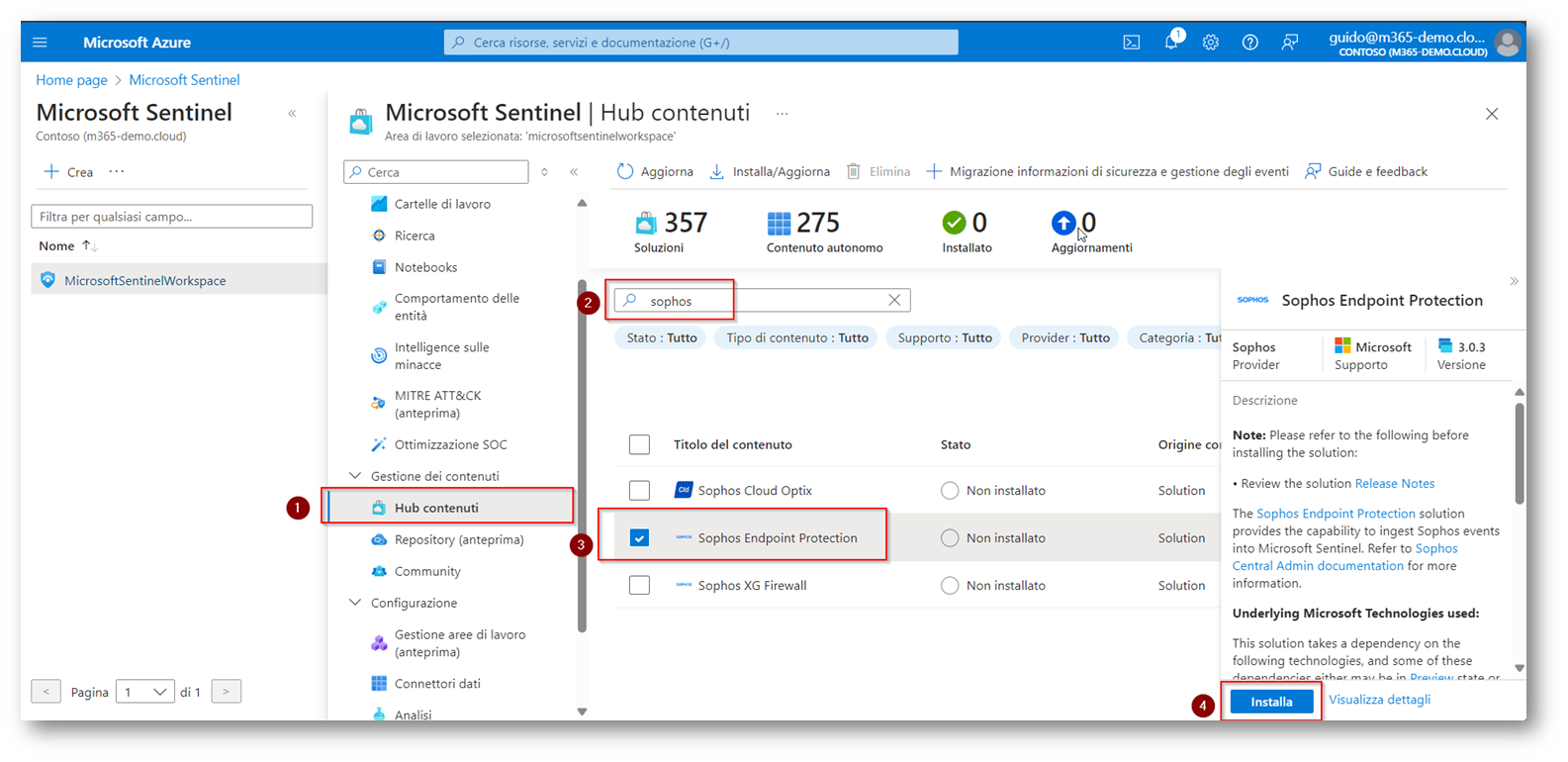Image resolution: width=1568 pixels, height=762 pixels.
Task: Click the user account avatar
Action: [x=1508, y=43]
